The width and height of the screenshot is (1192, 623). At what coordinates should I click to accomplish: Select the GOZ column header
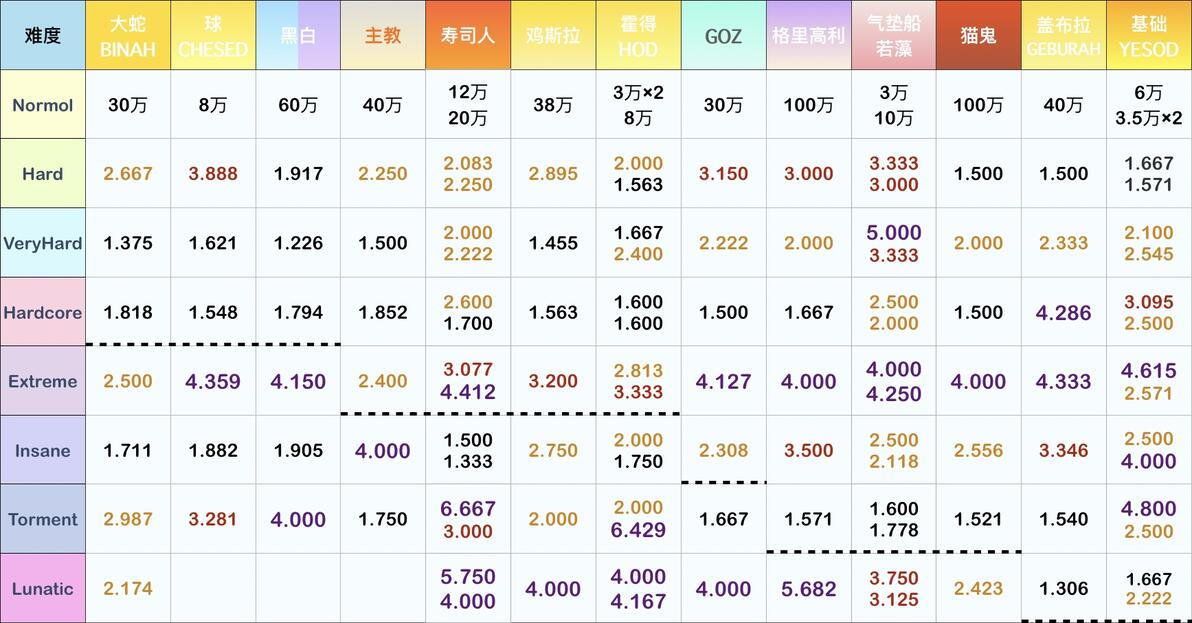723,36
